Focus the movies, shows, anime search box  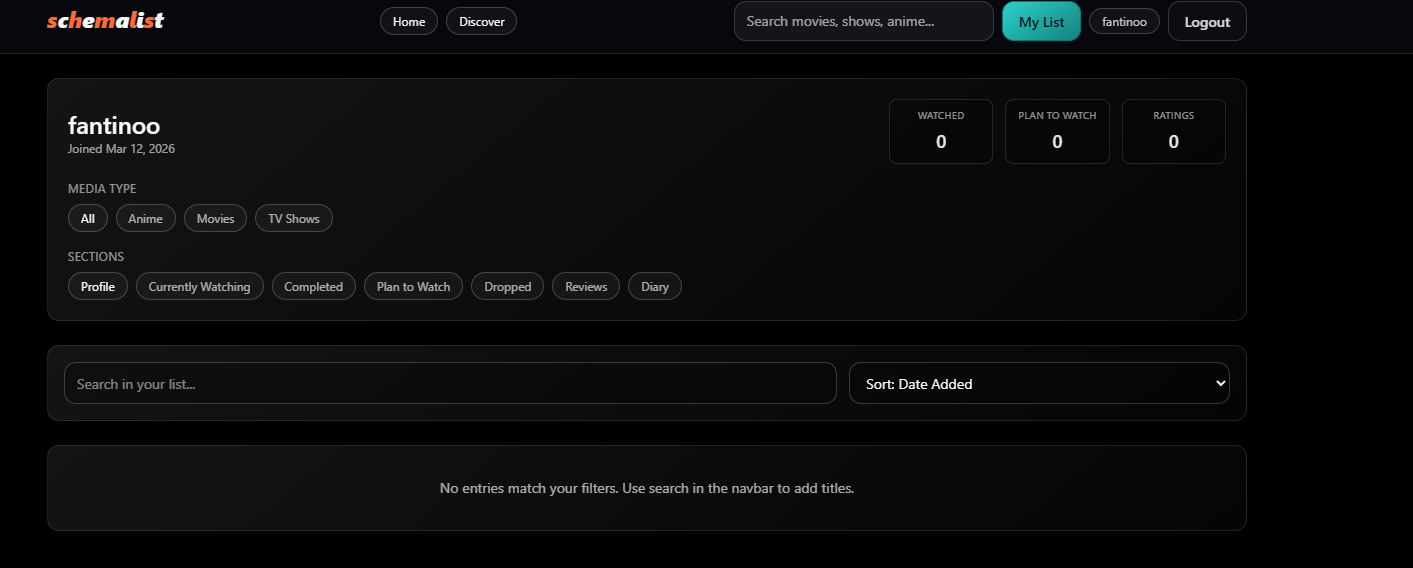(864, 21)
